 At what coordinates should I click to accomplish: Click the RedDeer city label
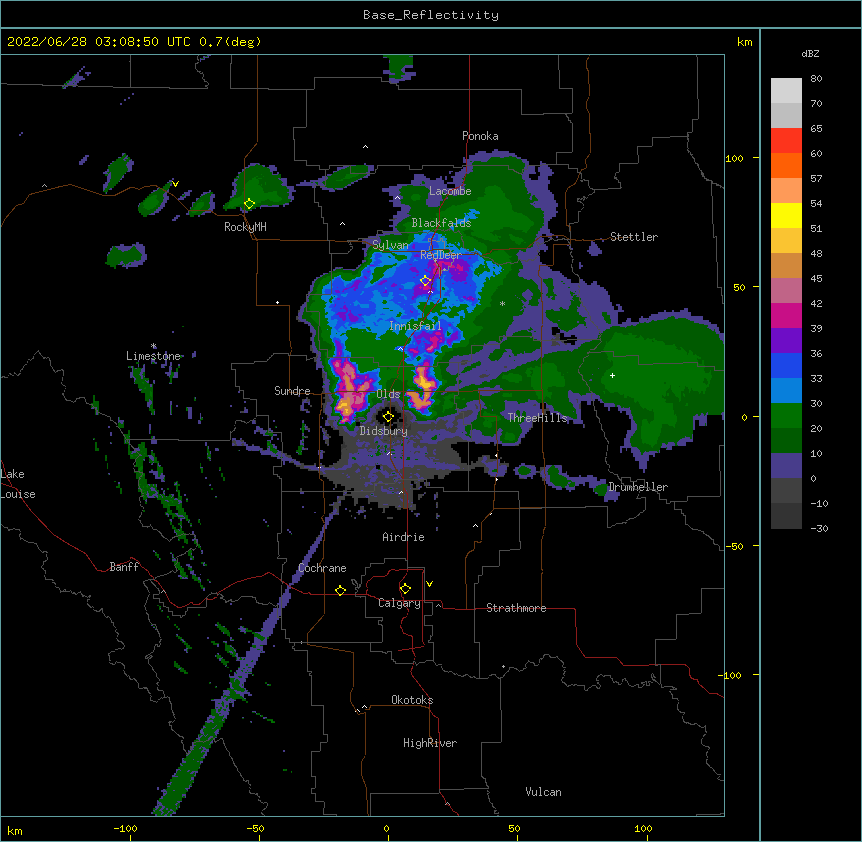[x=441, y=255]
